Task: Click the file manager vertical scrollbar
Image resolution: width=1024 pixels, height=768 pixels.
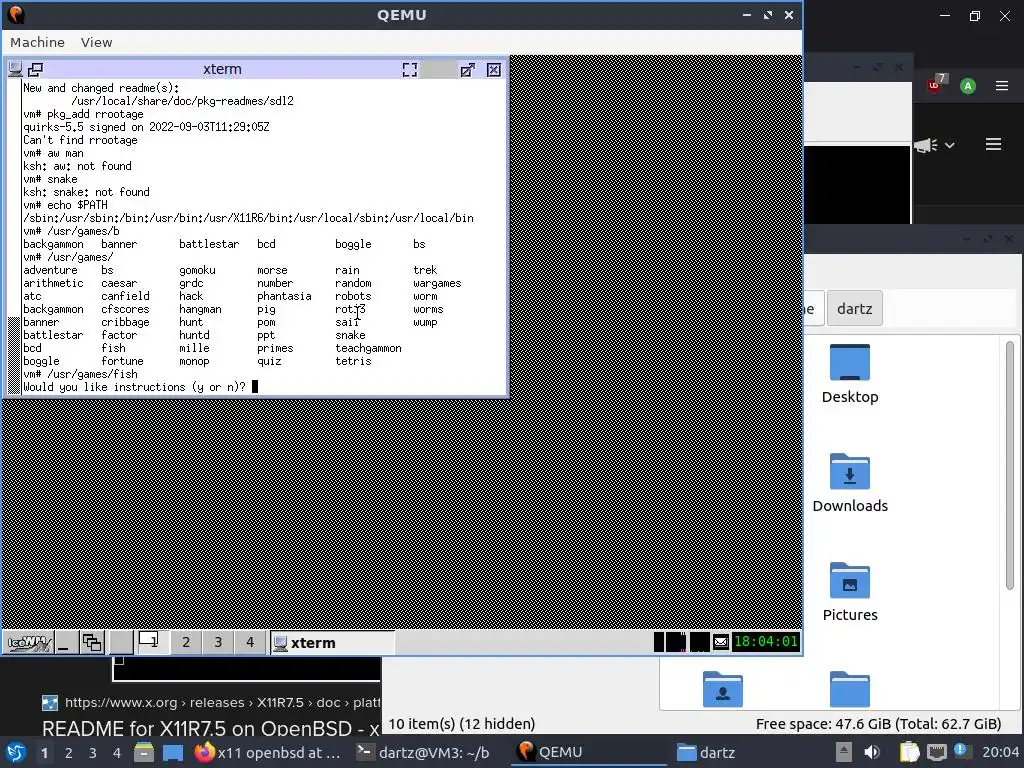Action: tap(1010, 465)
